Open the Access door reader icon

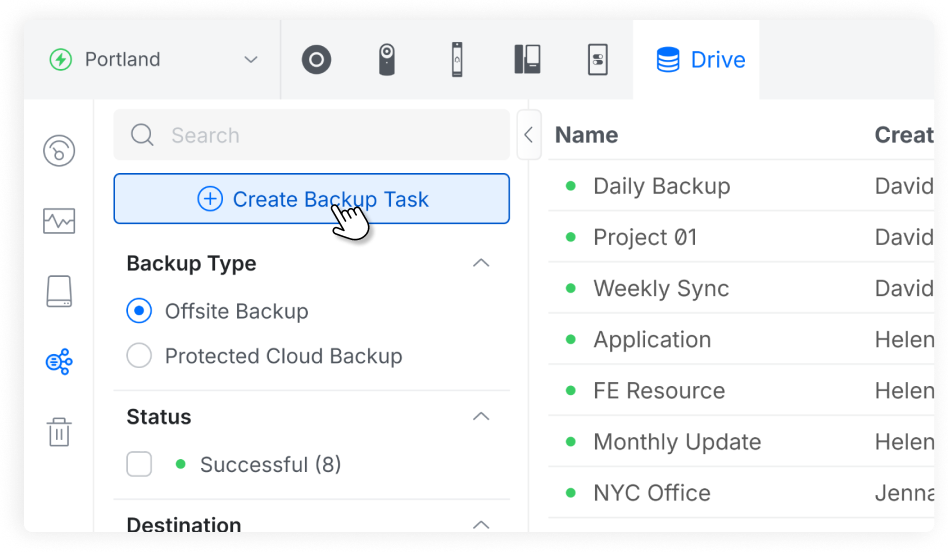[457, 60]
